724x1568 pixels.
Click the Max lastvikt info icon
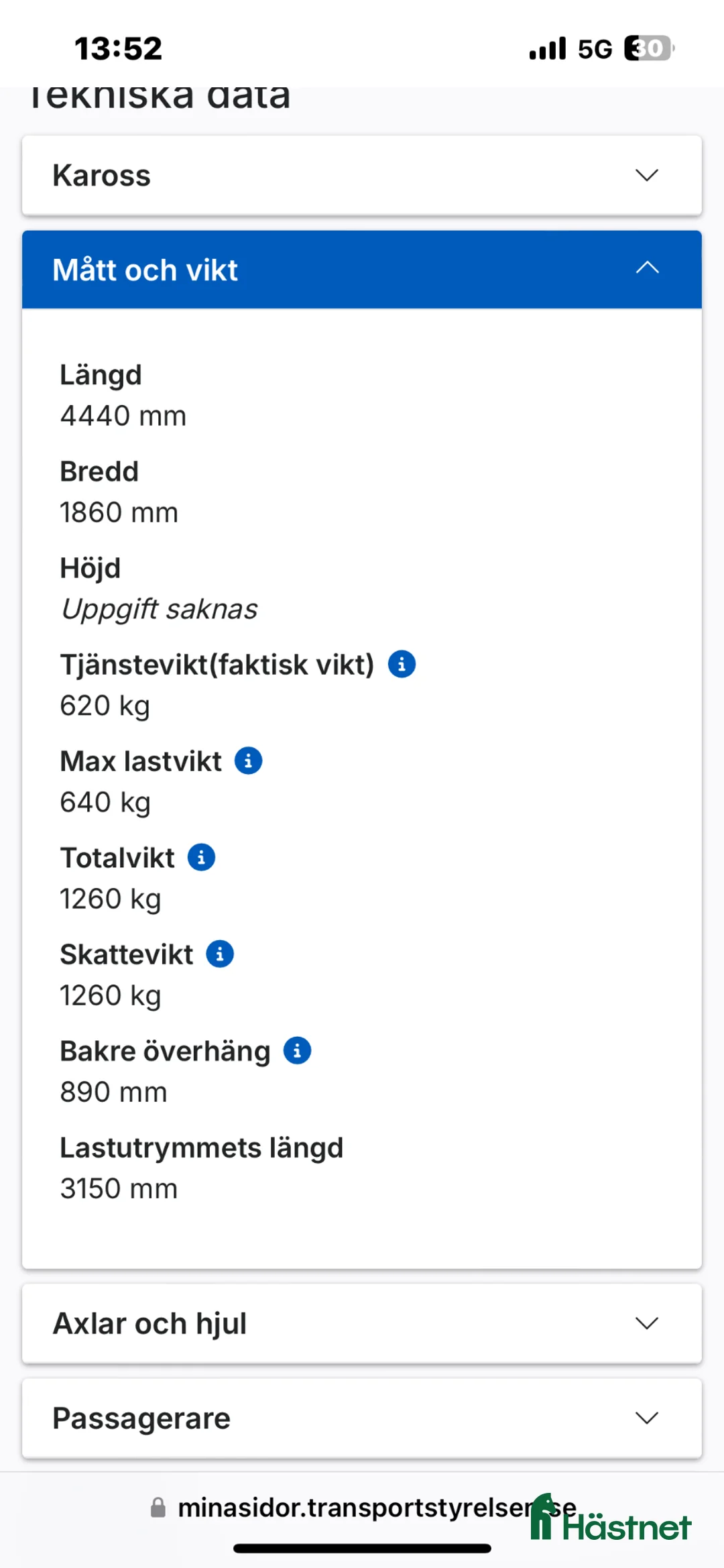click(x=248, y=761)
